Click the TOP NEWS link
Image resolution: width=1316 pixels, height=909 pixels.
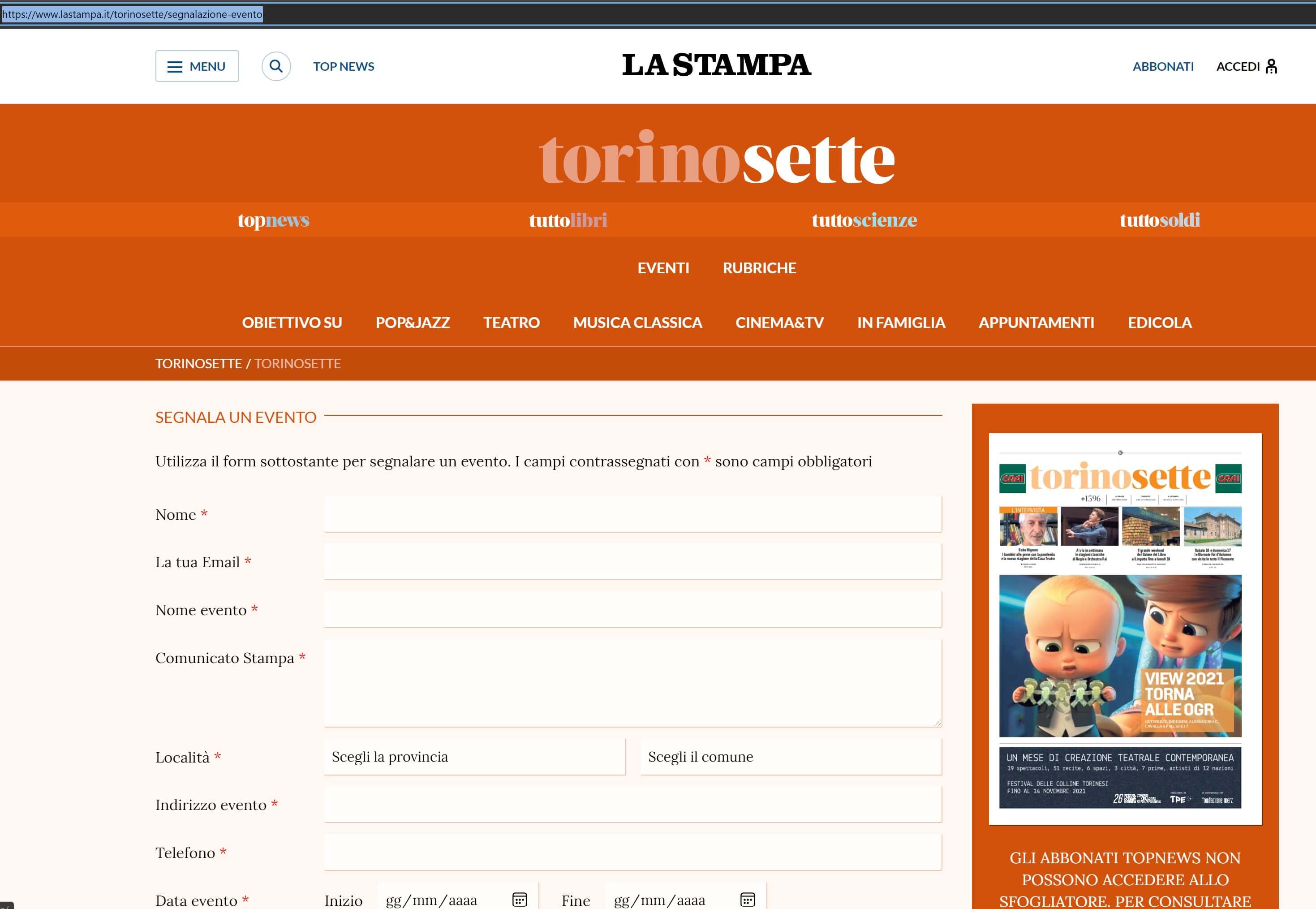[344, 67]
